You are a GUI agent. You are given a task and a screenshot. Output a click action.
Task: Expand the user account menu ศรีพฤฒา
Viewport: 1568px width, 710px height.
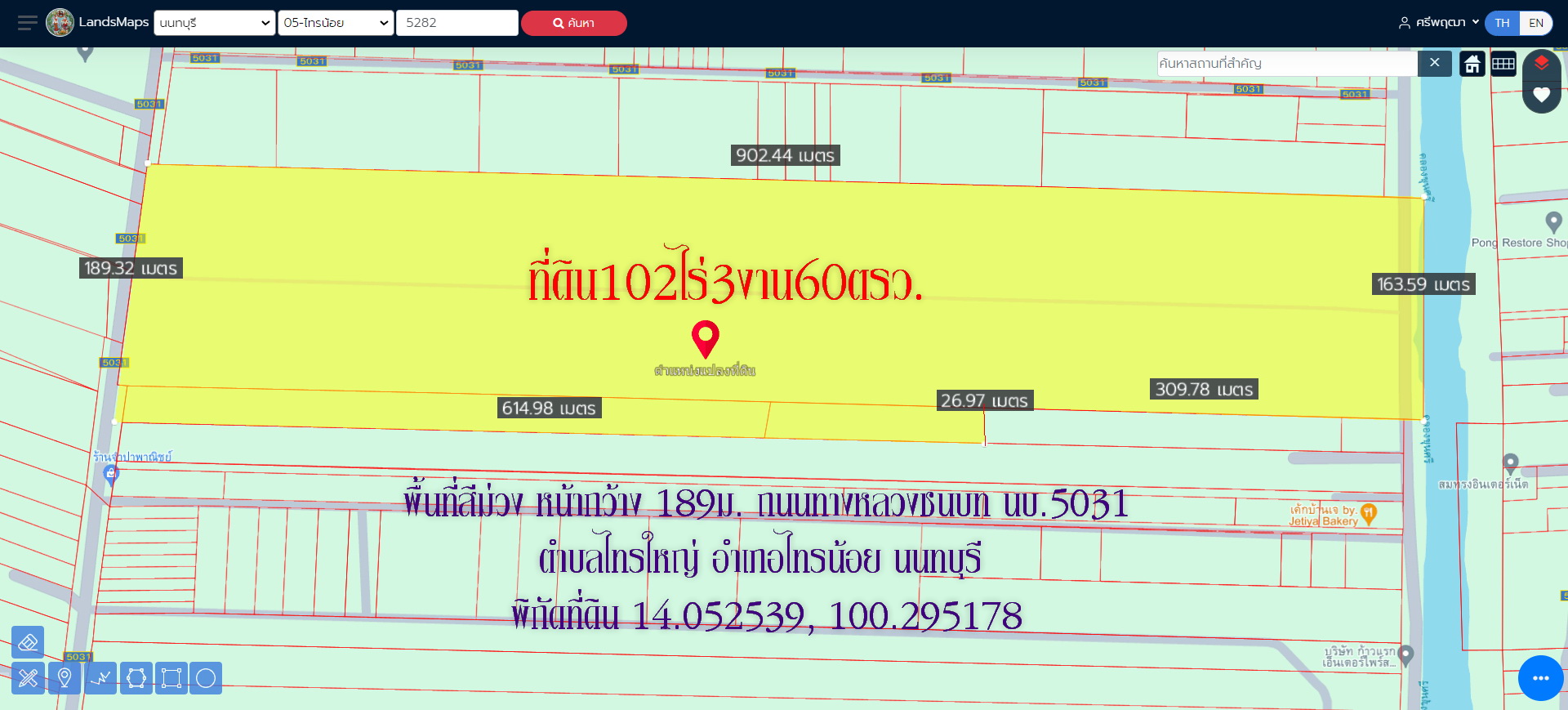tap(1439, 23)
